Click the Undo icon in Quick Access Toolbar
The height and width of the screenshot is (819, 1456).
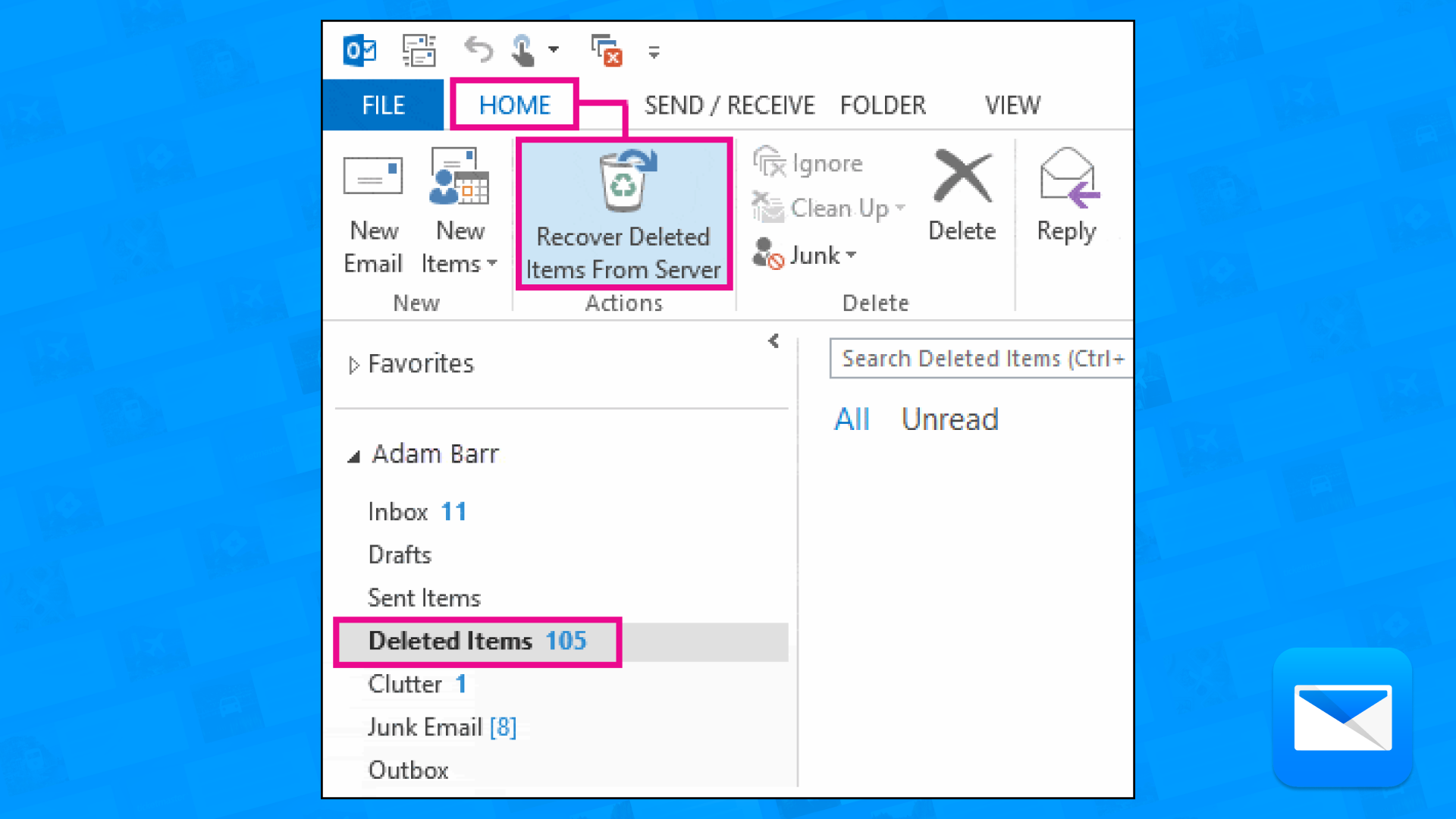tap(478, 49)
